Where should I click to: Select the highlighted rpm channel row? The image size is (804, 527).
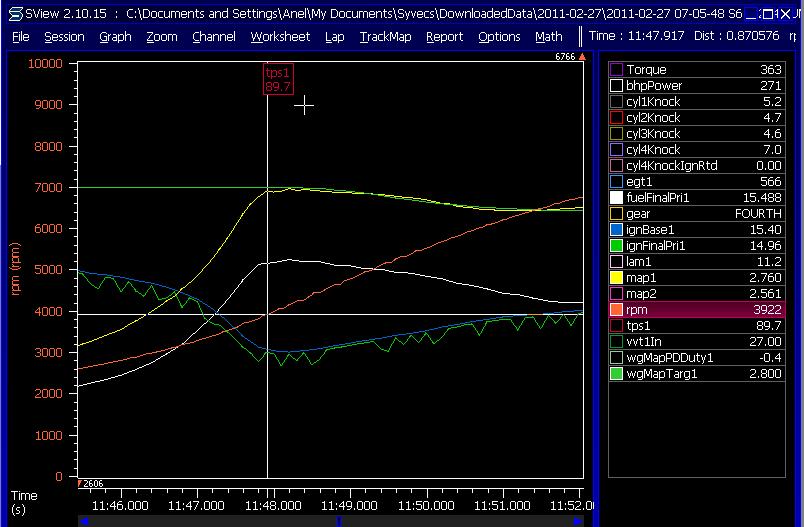tap(700, 310)
